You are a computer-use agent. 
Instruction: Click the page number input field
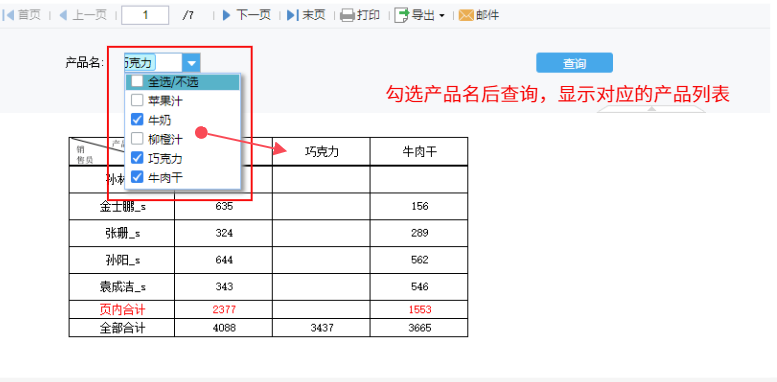tap(145, 15)
